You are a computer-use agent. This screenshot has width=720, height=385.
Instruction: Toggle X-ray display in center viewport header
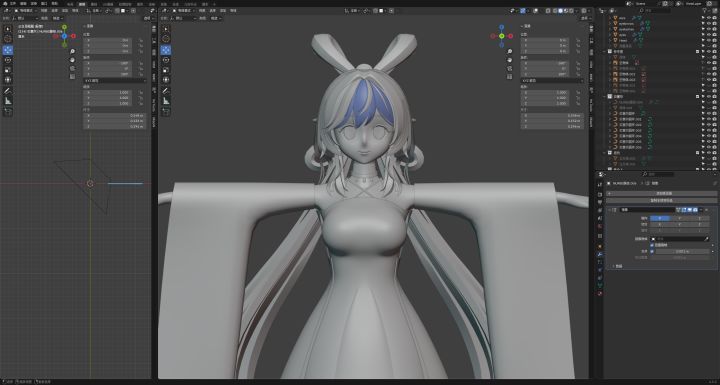click(549, 11)
